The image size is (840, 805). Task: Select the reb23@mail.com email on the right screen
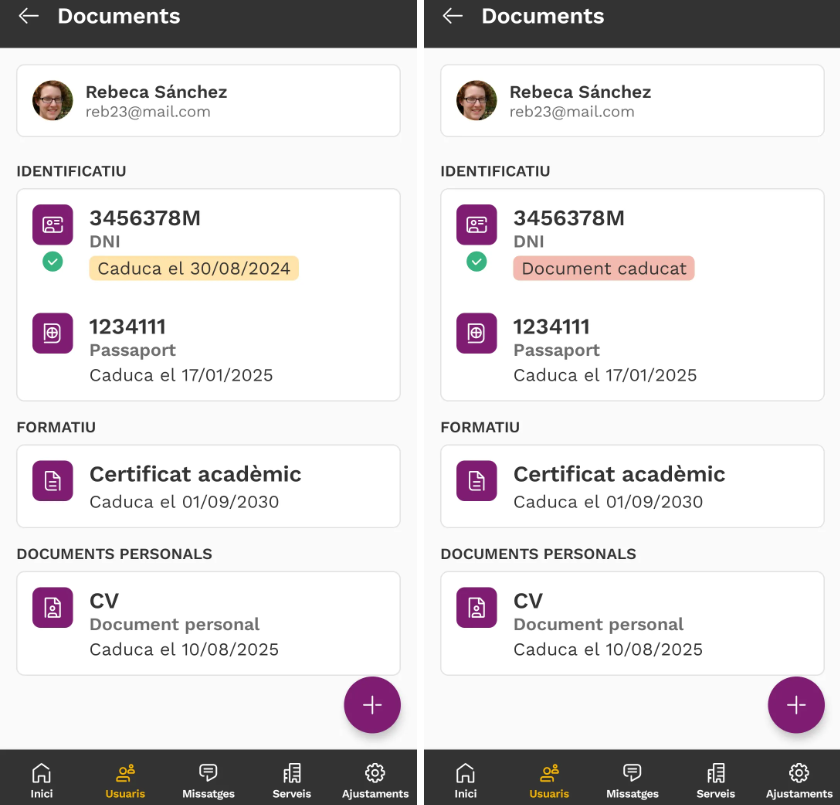pos(571,112)
